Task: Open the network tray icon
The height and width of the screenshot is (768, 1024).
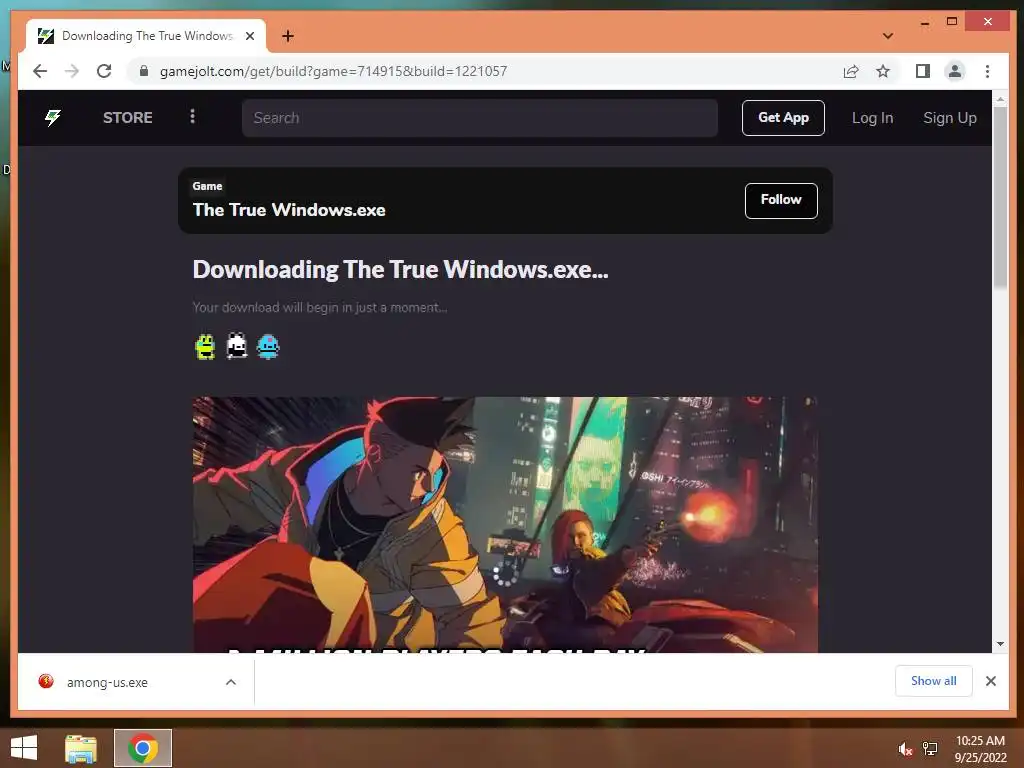Action: tap(930, 748)
